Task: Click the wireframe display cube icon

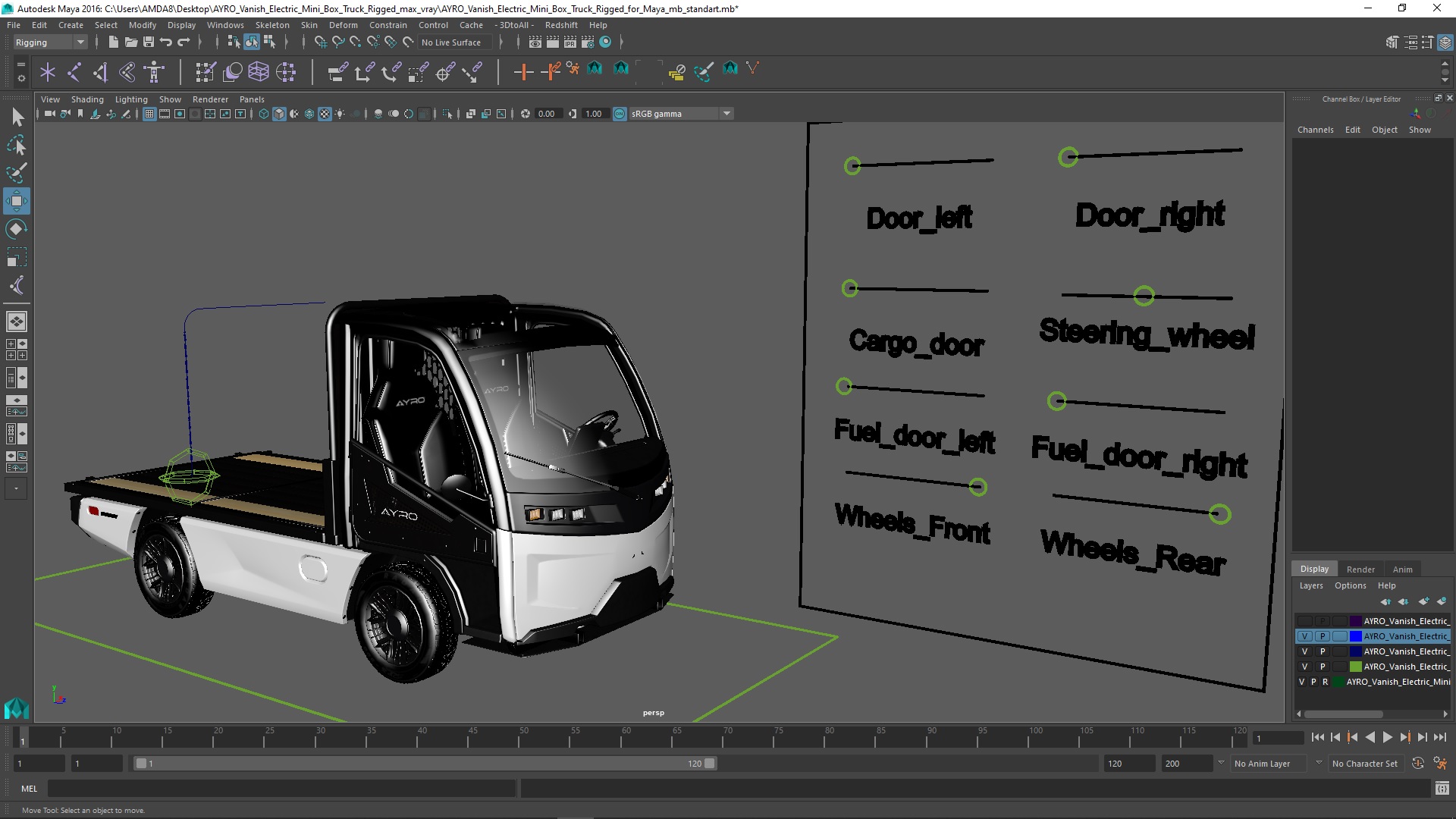Action: pyautogui.click(x=264, y=114)
